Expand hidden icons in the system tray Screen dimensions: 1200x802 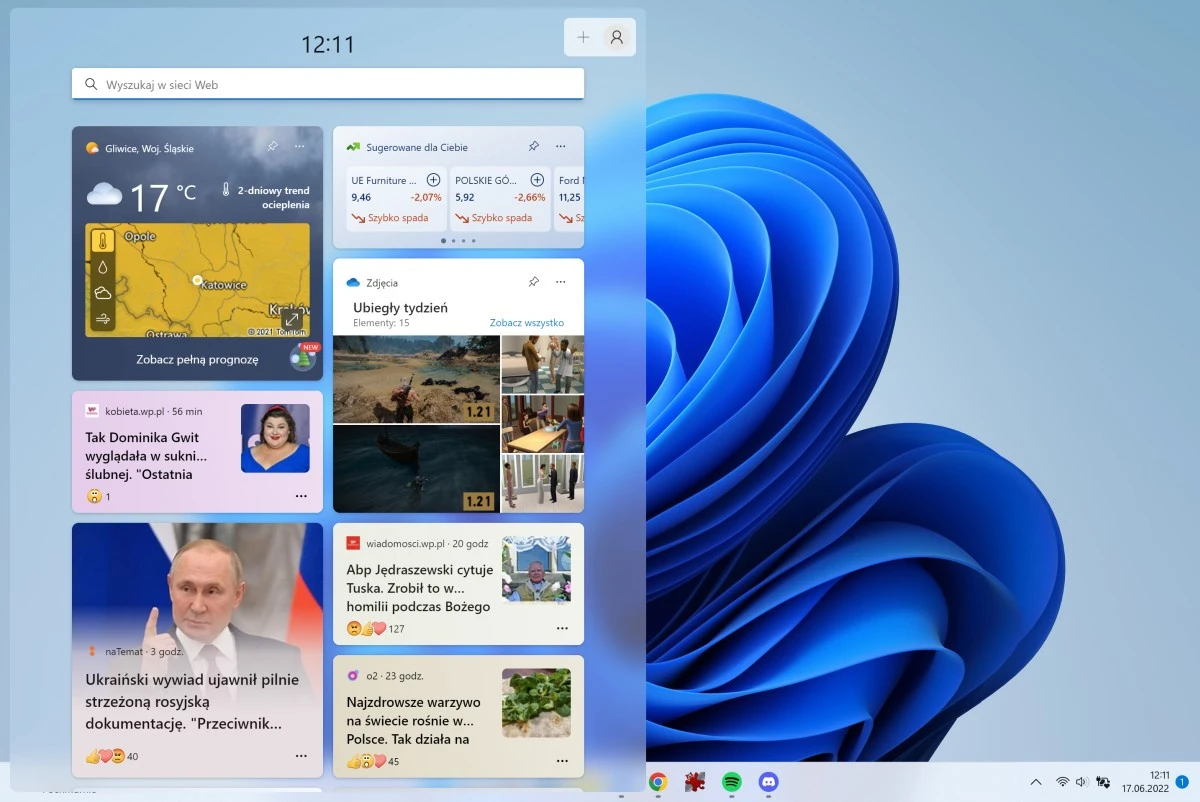1035,782
